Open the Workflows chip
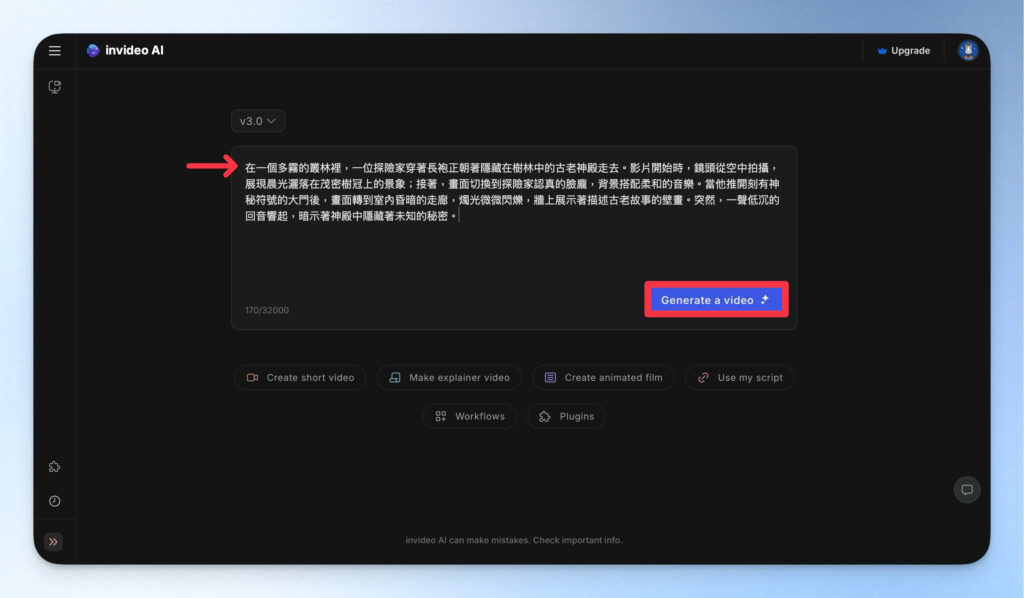Image resolution: width=1024 pixels, height=598 pixels. coord(470,416)
